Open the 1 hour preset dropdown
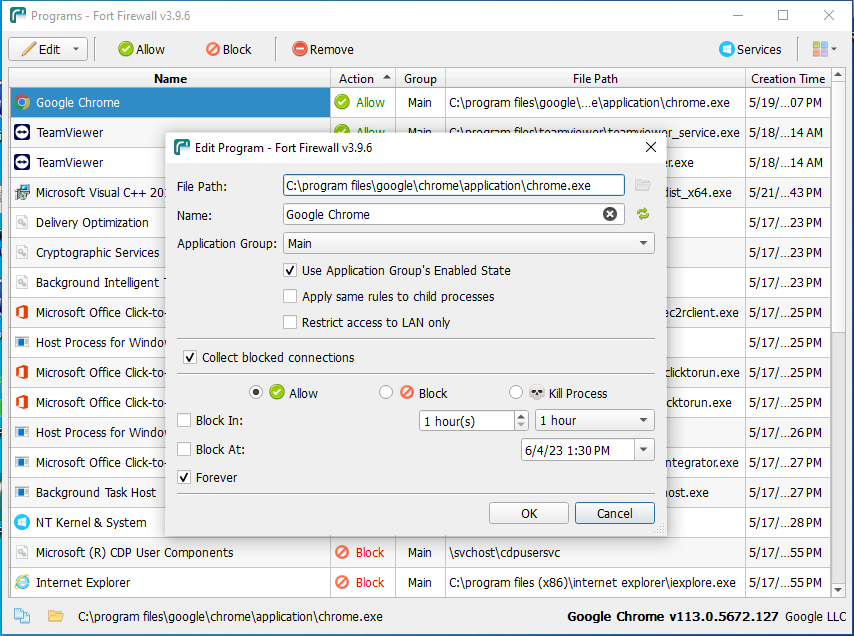The height and width of the screenshot is (636, 854). pos(594,421)
